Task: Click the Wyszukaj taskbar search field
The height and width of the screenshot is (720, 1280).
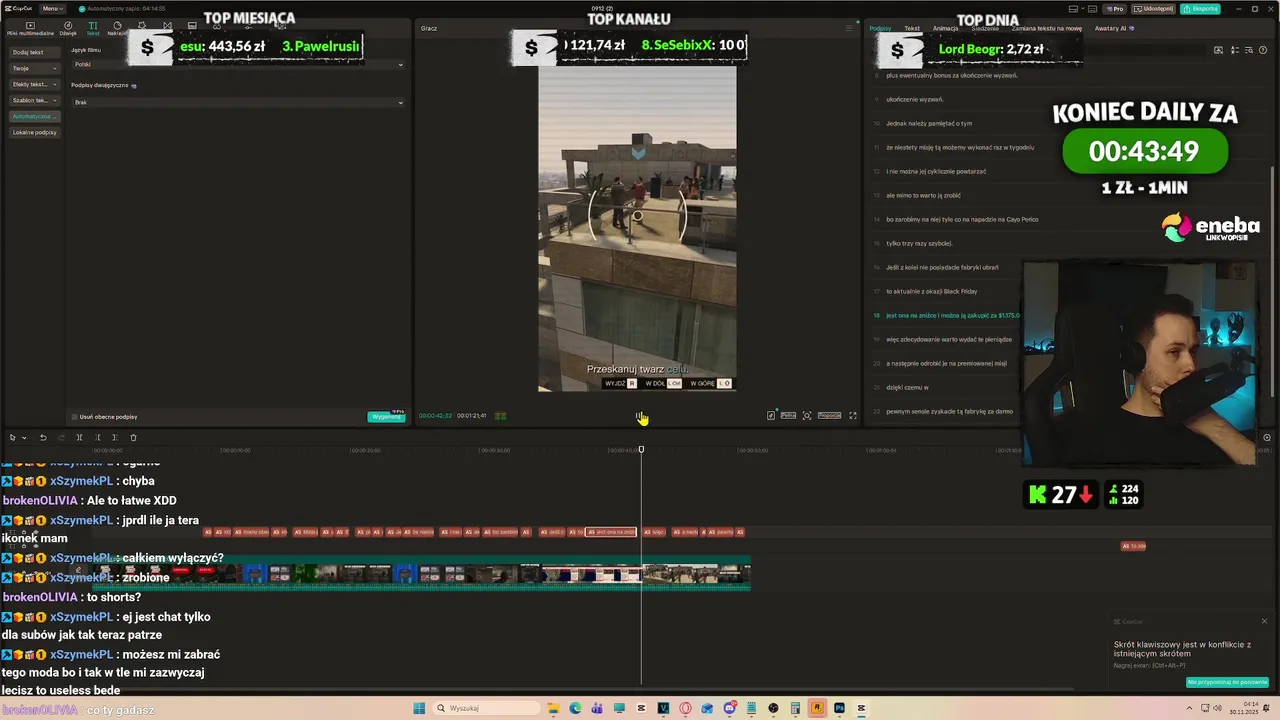Action: [x=485, y=708]
